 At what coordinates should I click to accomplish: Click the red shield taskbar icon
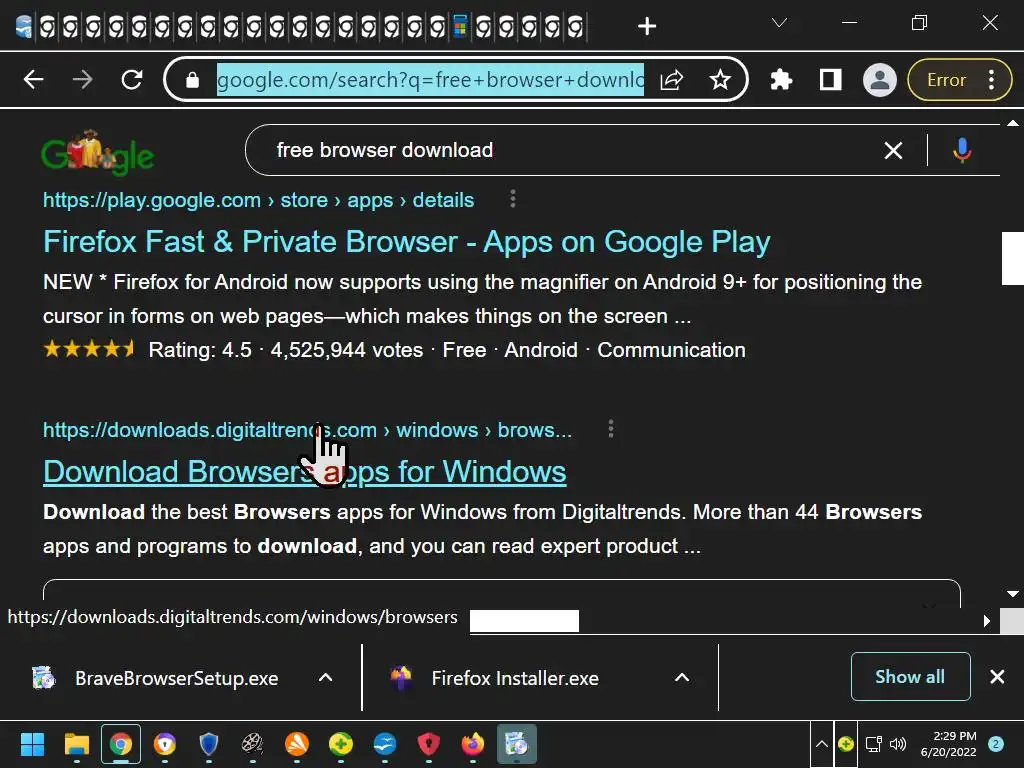428,744
